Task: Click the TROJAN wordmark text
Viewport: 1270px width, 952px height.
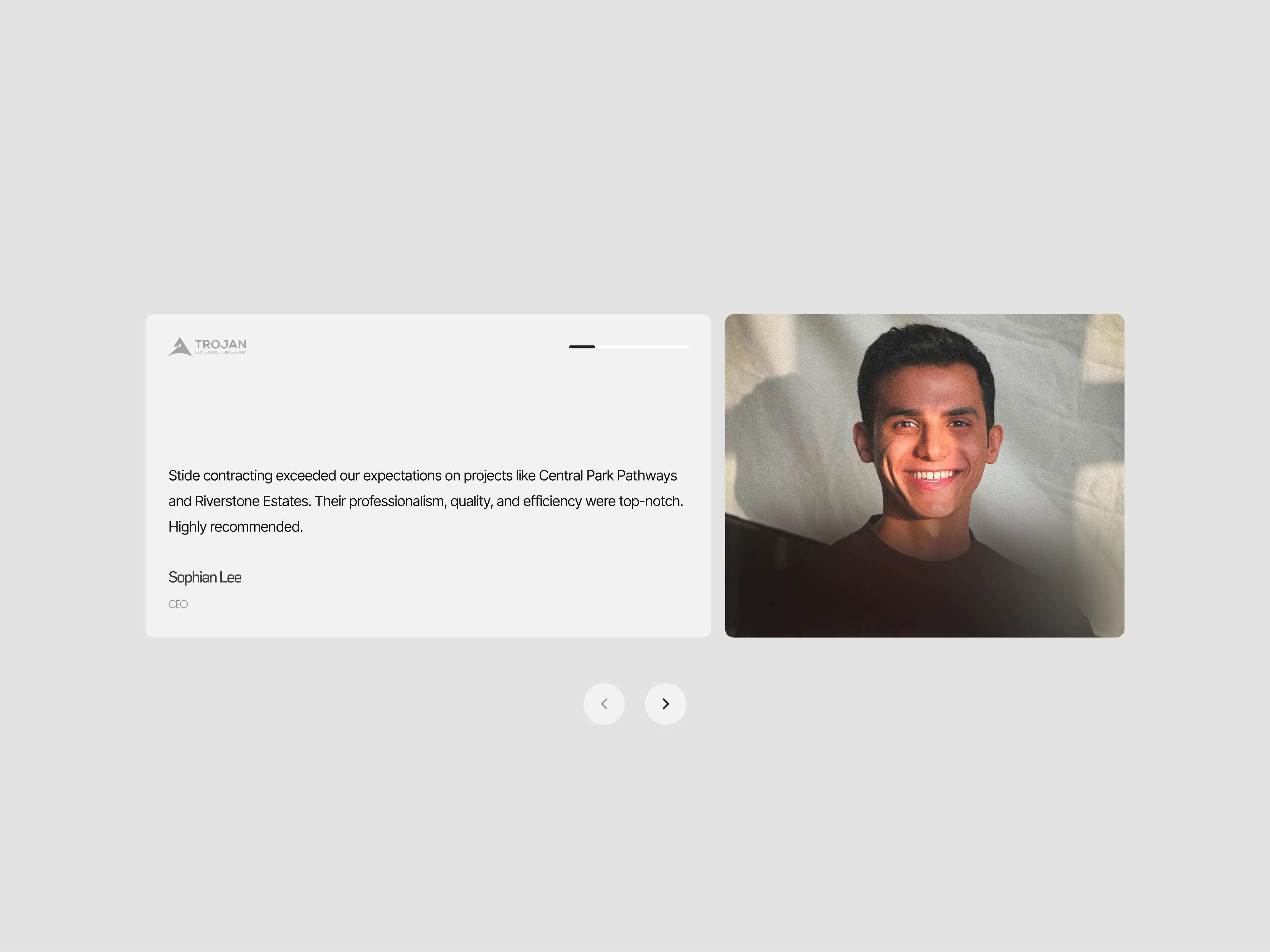Action: (220, 344)
